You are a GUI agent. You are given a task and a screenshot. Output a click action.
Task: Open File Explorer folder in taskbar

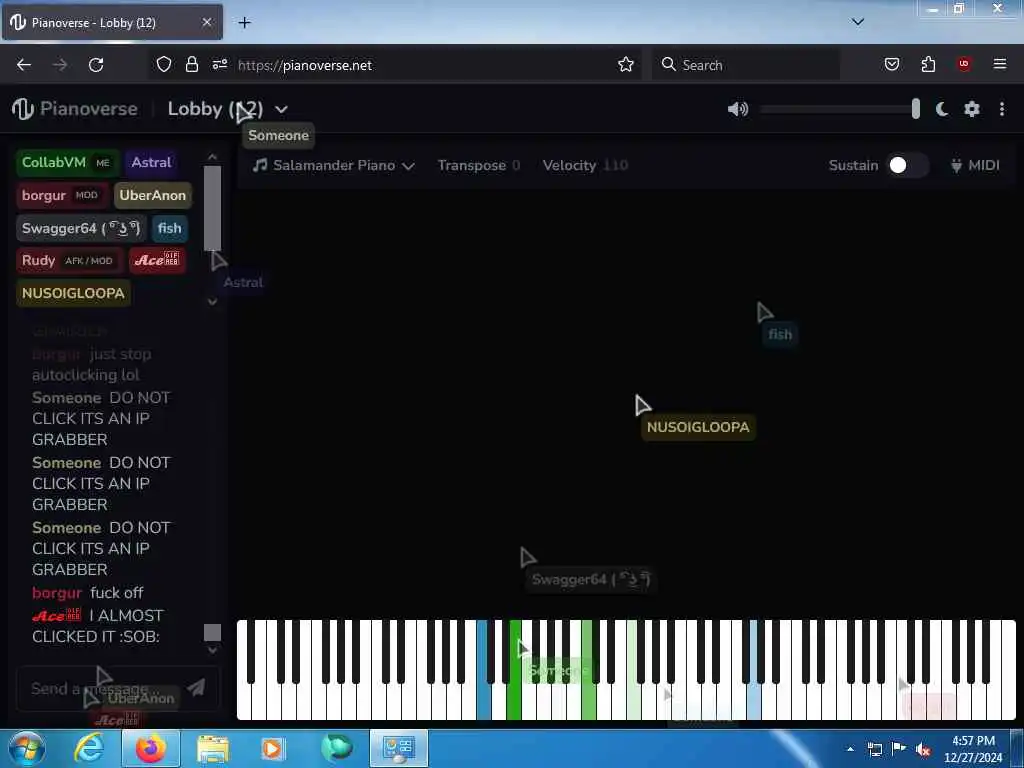click(213, 749)
